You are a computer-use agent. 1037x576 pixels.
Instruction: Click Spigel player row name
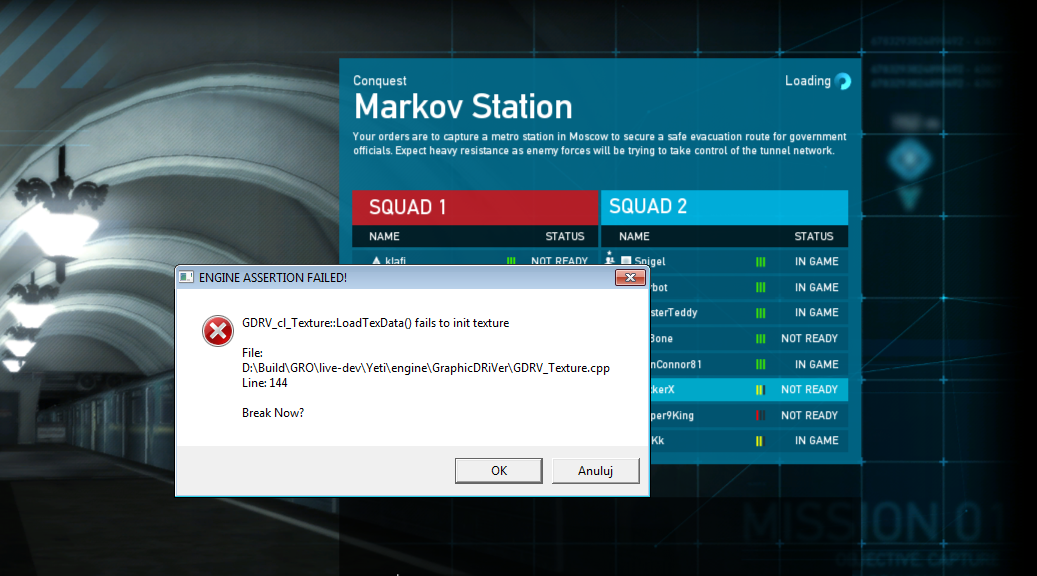point(650,261)
